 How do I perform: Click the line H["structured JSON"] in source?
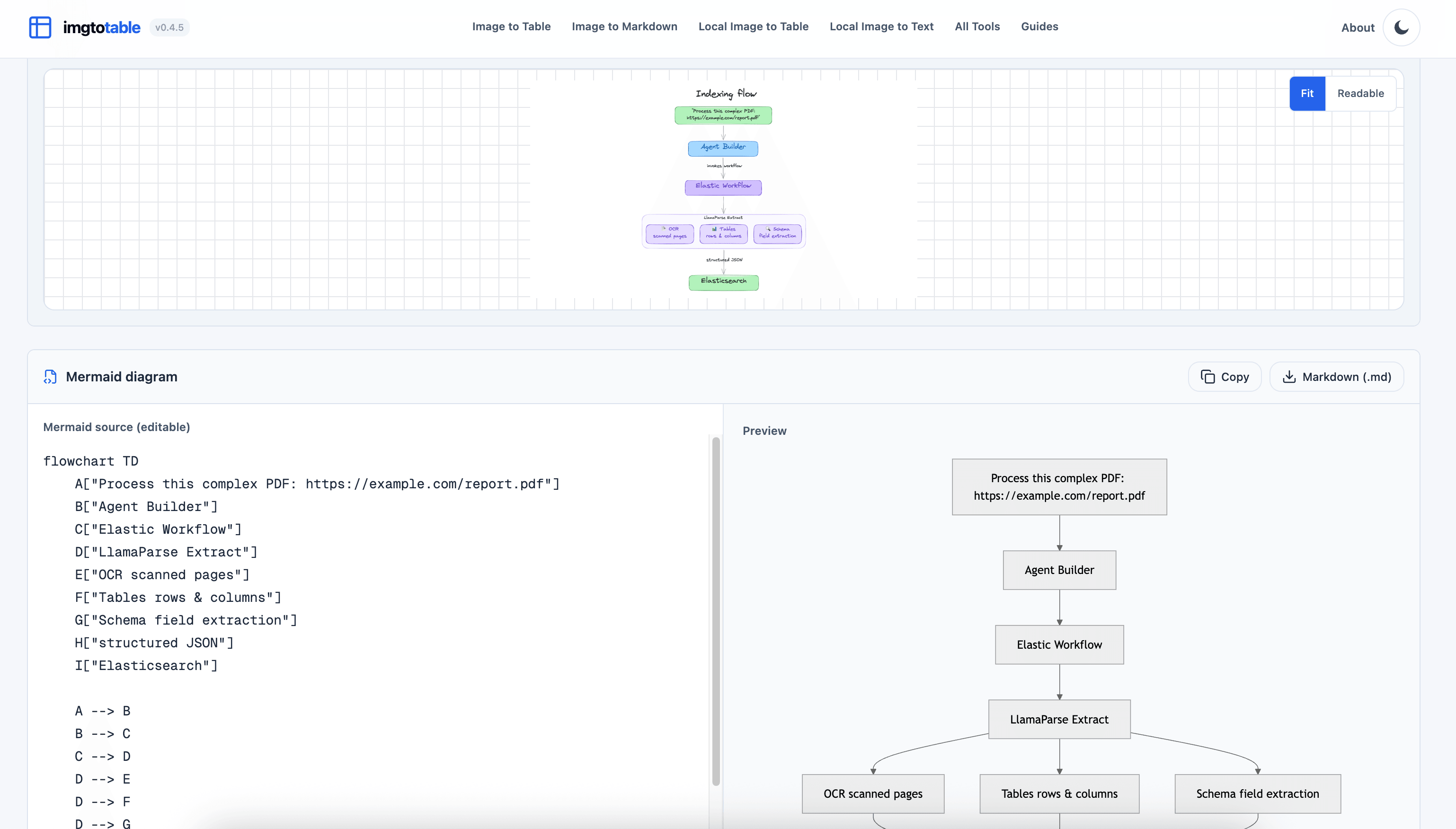coord(154,643)
